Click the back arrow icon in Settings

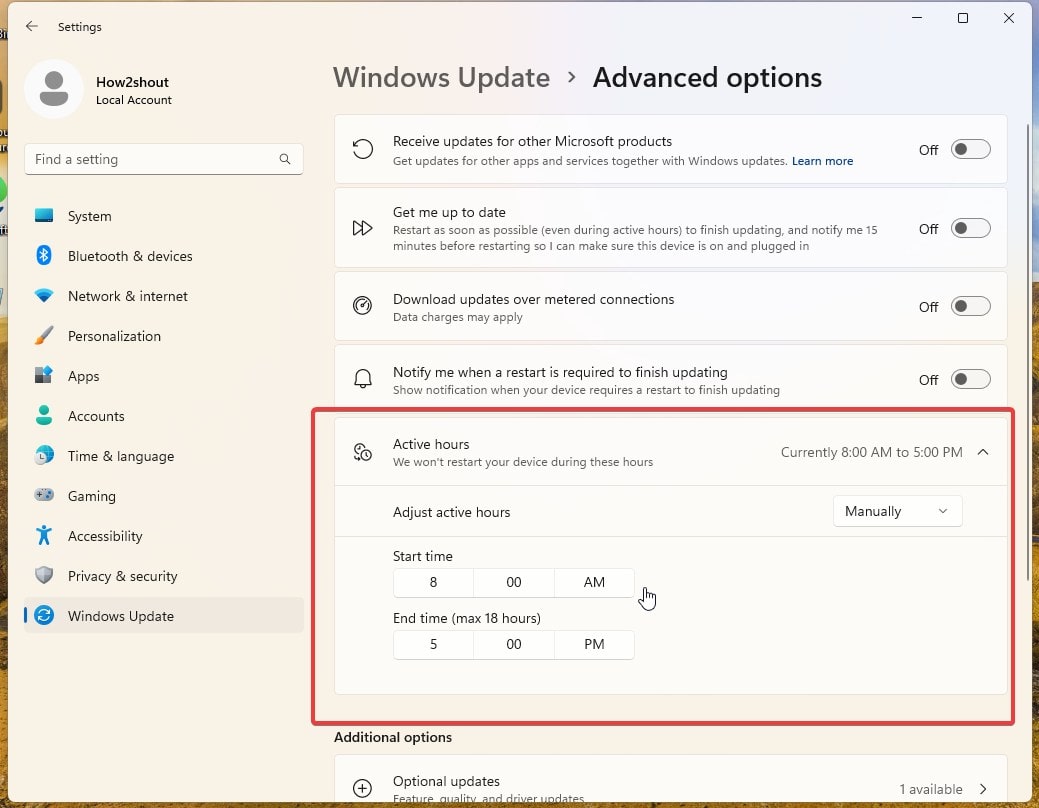click(x=32, y=27)
